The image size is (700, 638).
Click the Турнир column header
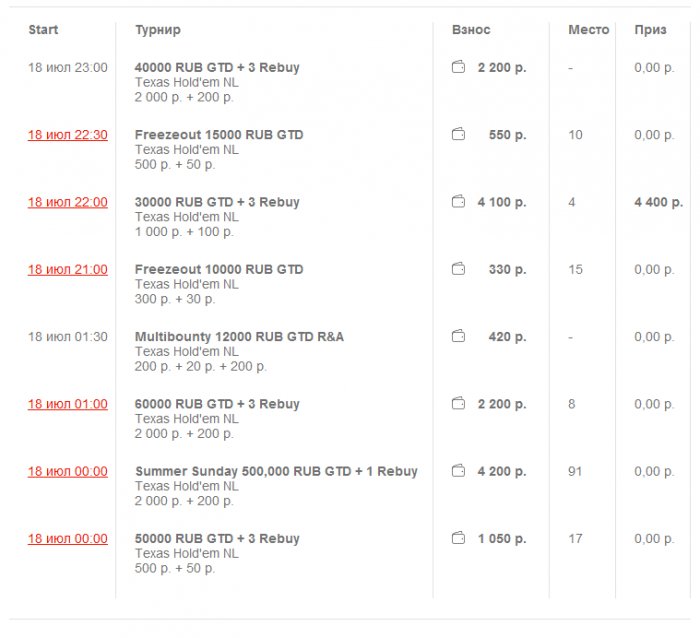tap(158, 30)
